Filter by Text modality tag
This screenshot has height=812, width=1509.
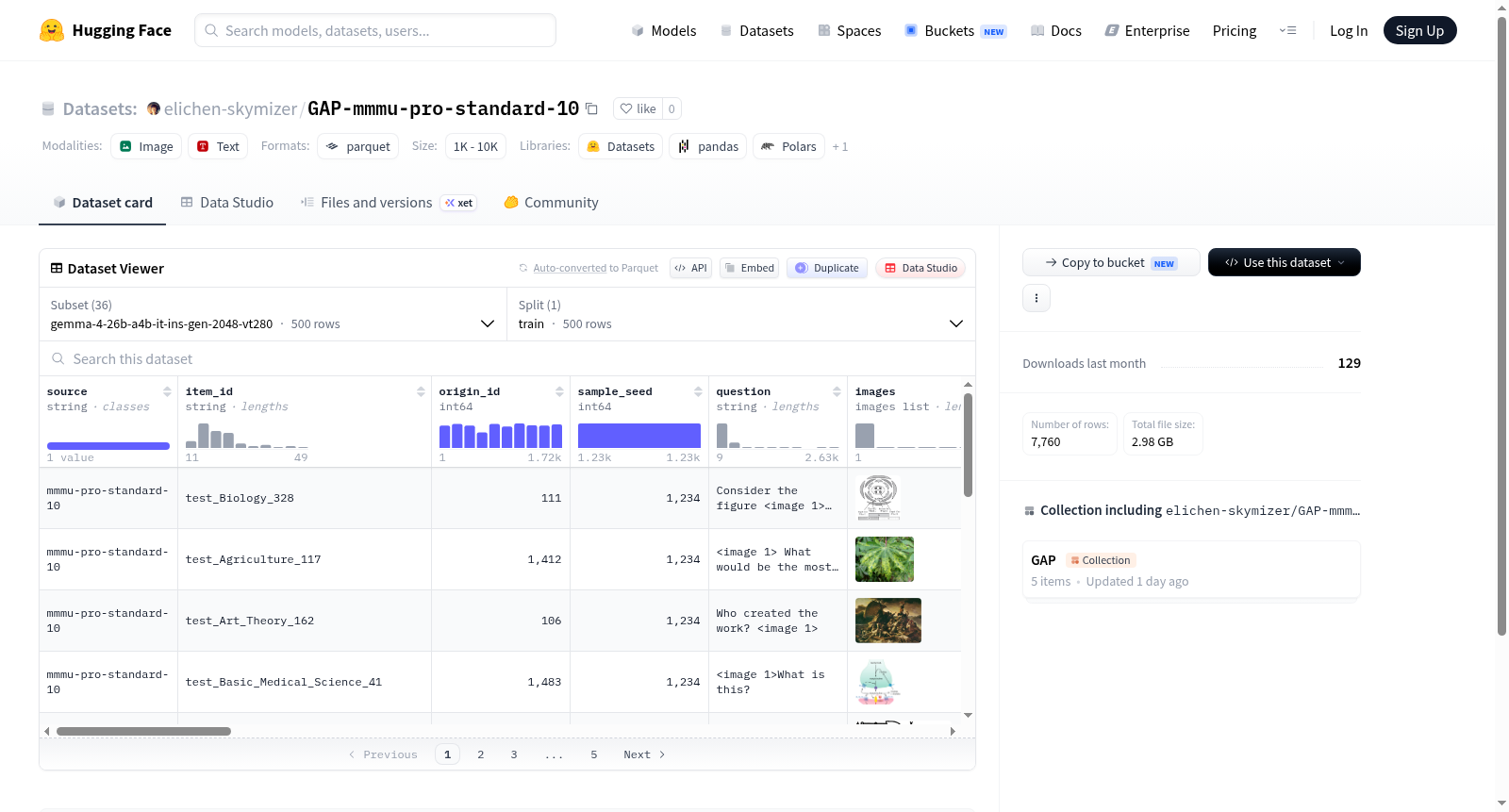(218, 146)
